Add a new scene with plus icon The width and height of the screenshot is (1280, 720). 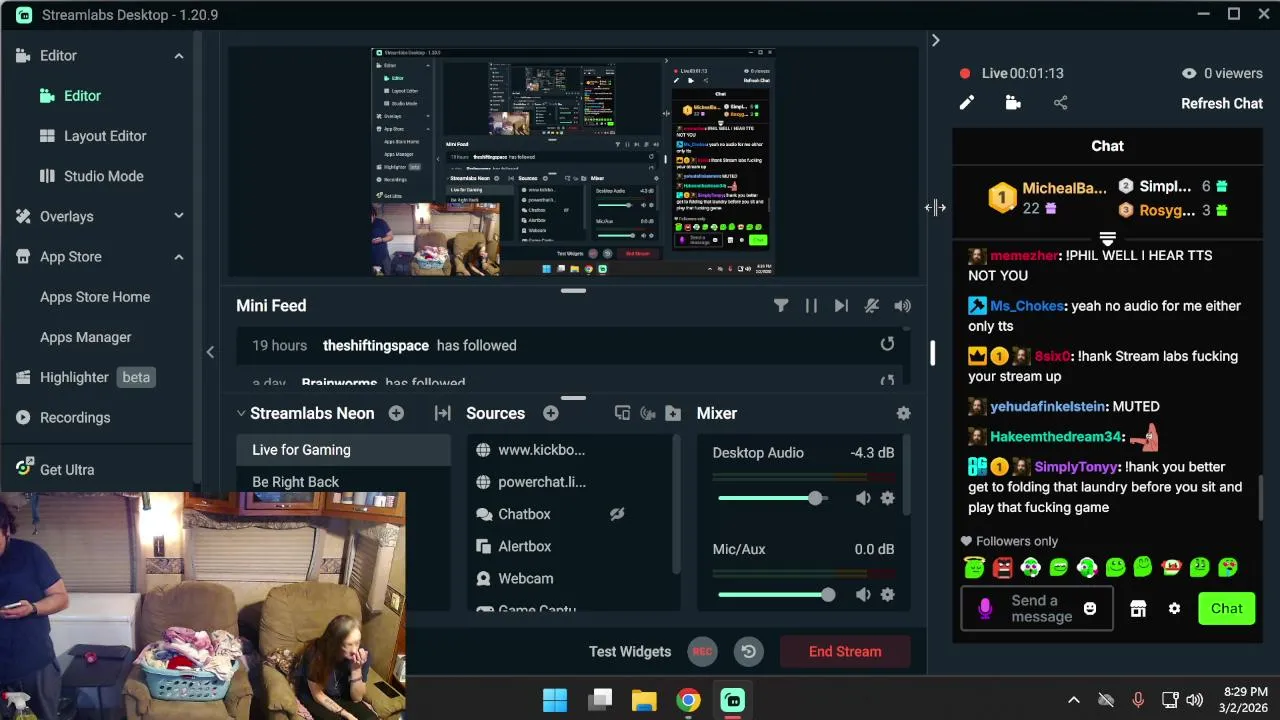[x=396, y=413]
